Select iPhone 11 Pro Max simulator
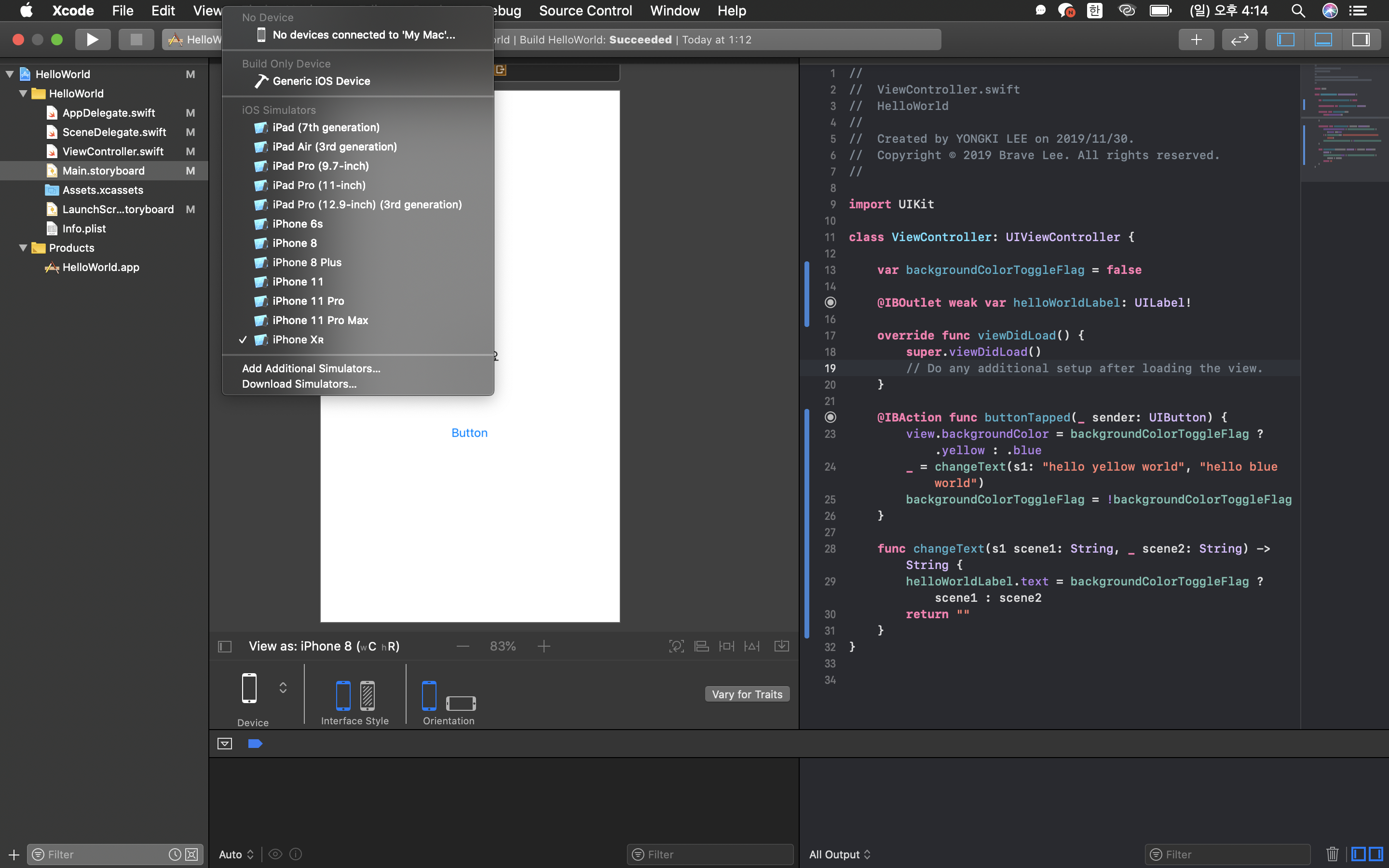This screenshot has width=1389, height=868. coord(320,320)
